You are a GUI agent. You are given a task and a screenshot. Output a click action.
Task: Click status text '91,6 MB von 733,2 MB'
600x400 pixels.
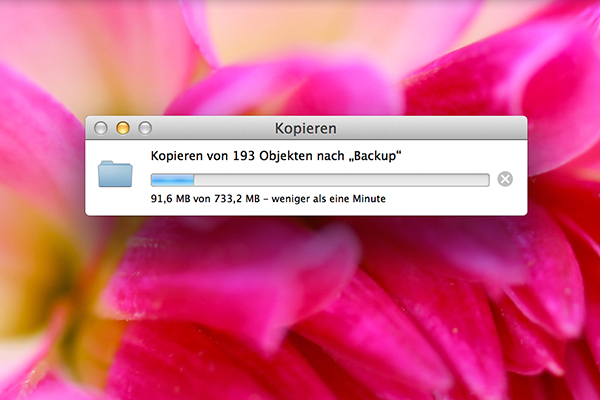[x=205, y=199]
